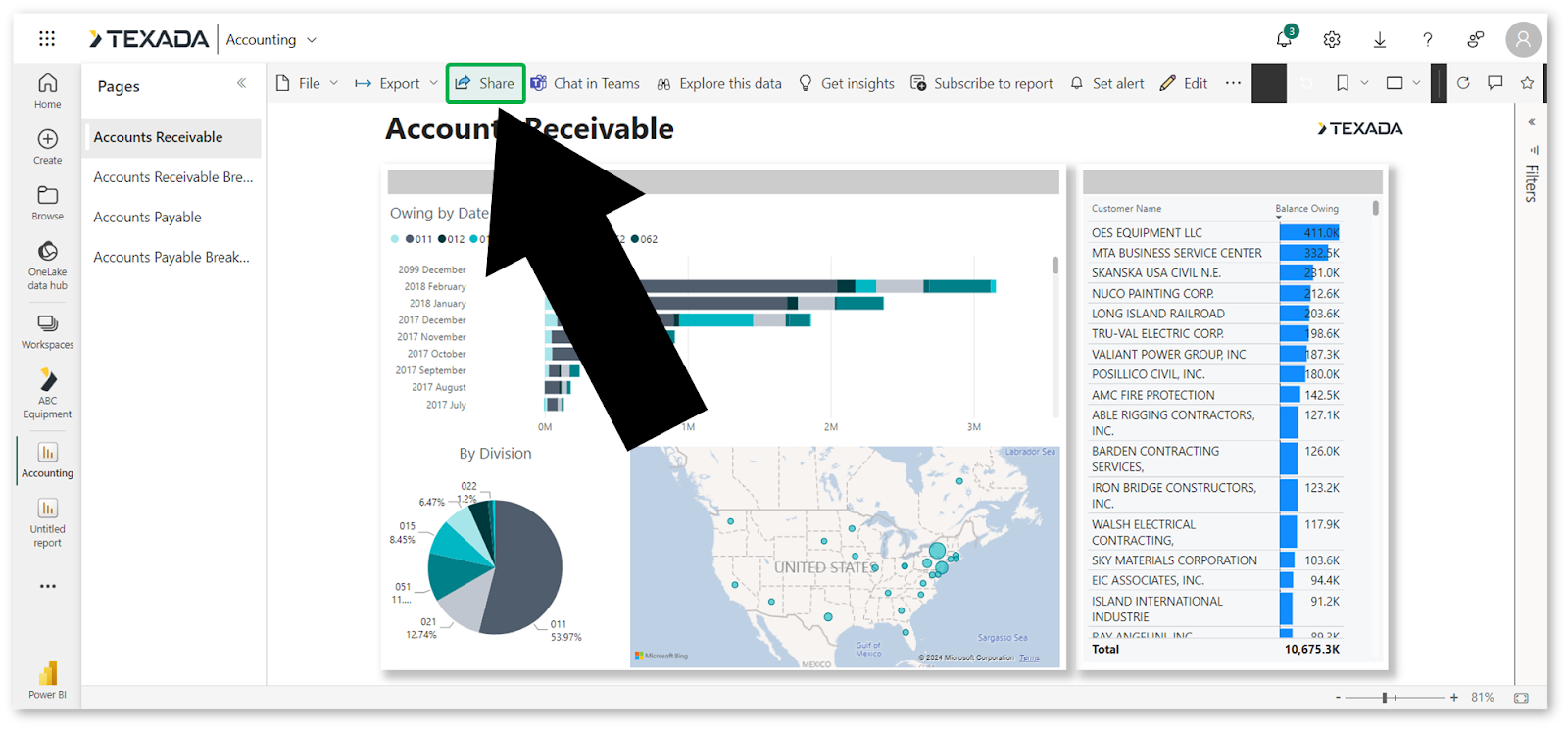The image size is (1568, 730).
Task: Click Subscribe to report
Action: pos(982,83)
